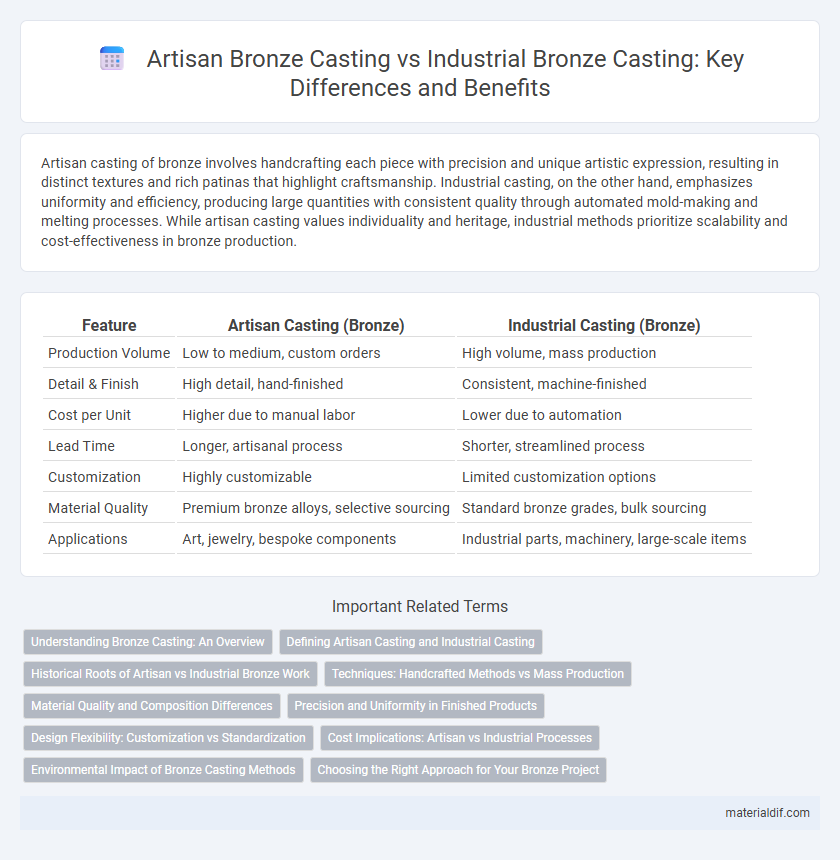Select 'Design Flexibility: Customization vs Standardization'
The width and height of the screenshot is (840, 860).
point(168,738)
